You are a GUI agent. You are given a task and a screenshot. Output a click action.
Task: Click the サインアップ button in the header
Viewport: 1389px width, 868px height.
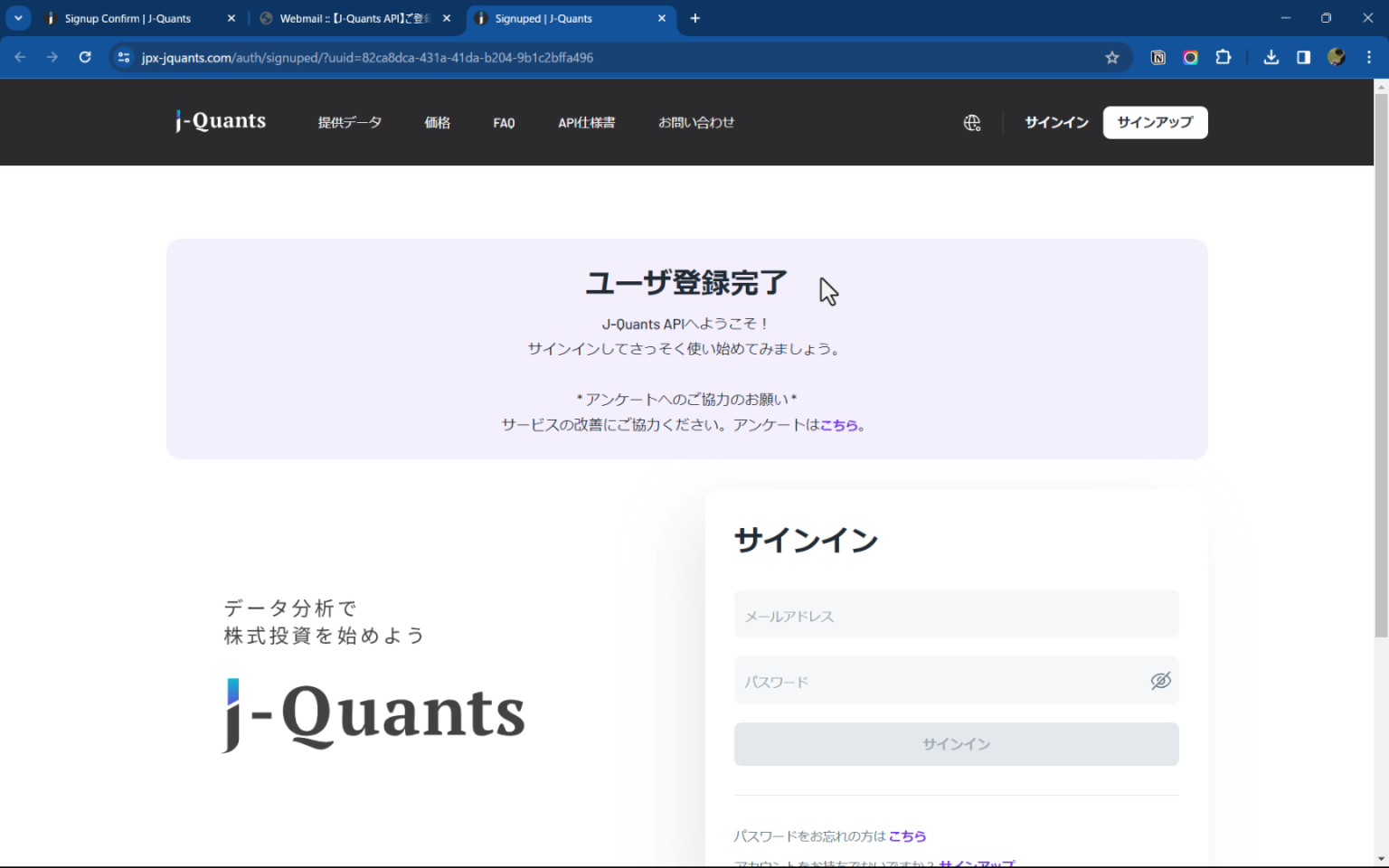(x=1155, y=122)
